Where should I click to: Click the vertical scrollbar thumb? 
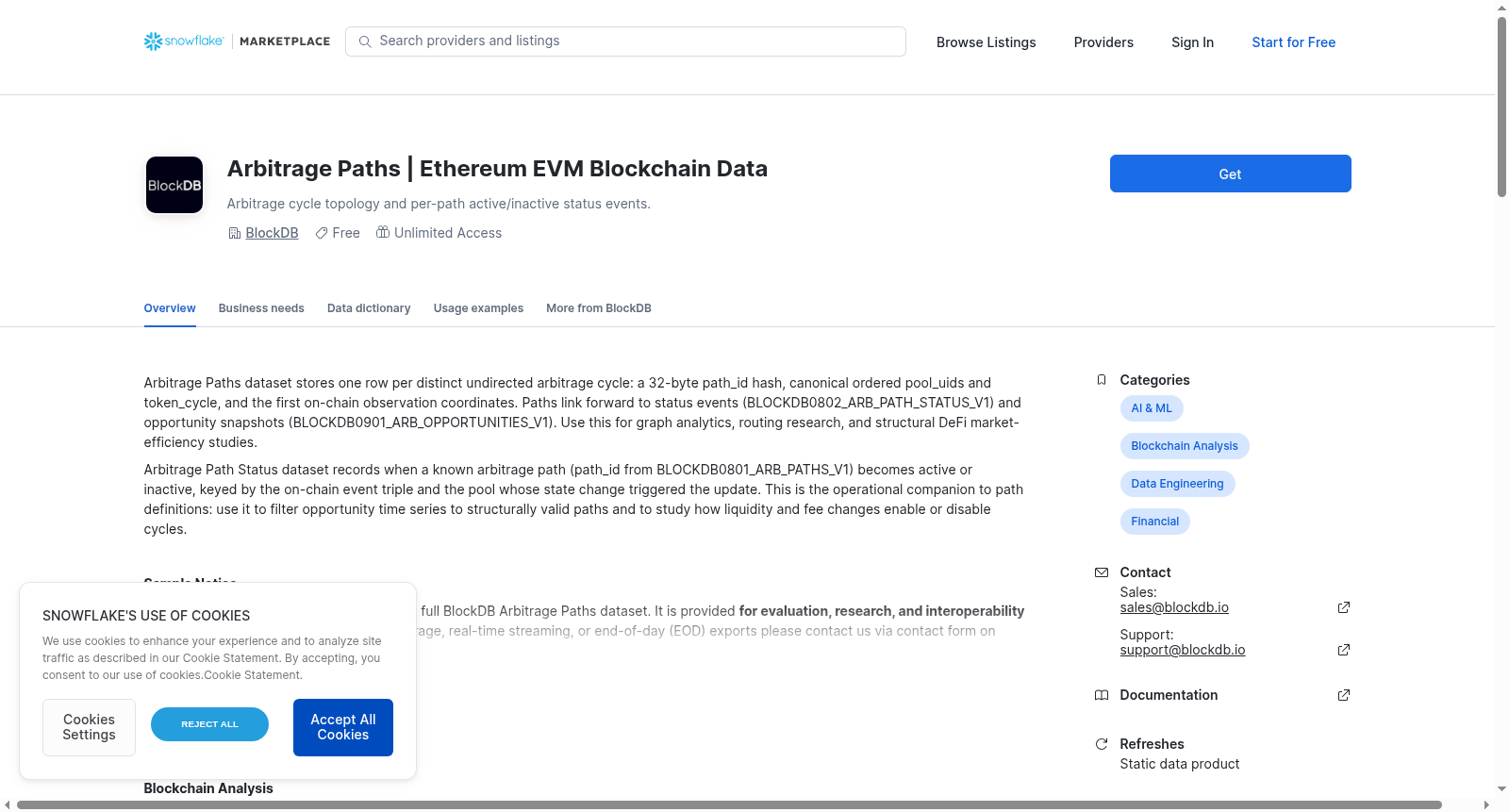pyautogui.click(x=1501, y=106)
